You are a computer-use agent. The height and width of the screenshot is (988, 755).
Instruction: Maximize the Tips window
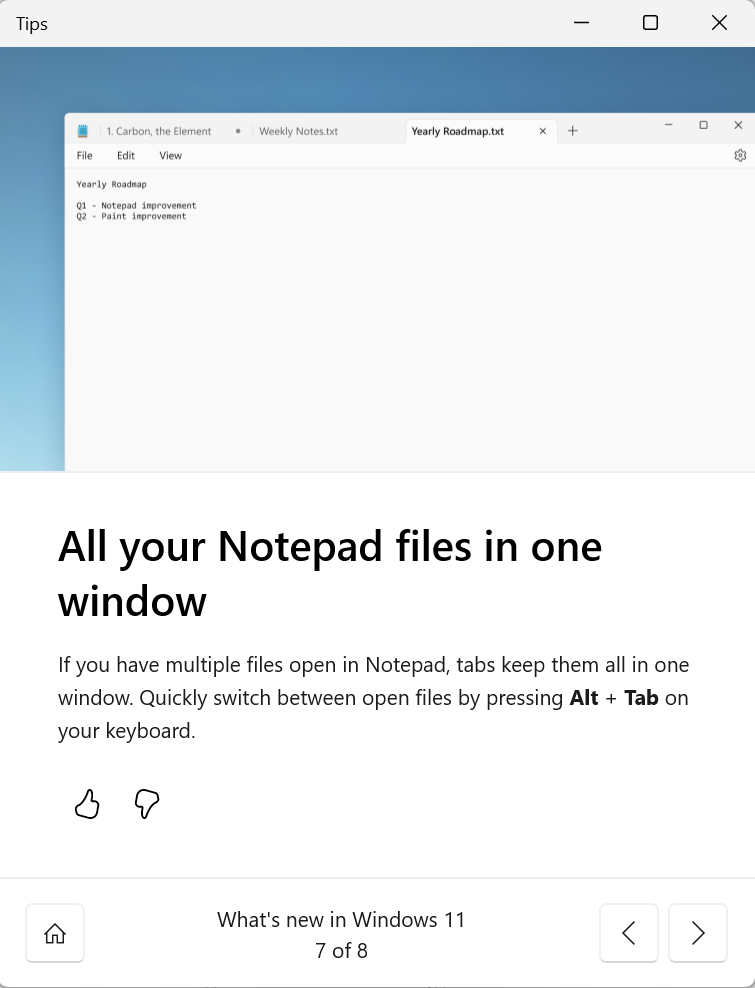click(650, 23)
